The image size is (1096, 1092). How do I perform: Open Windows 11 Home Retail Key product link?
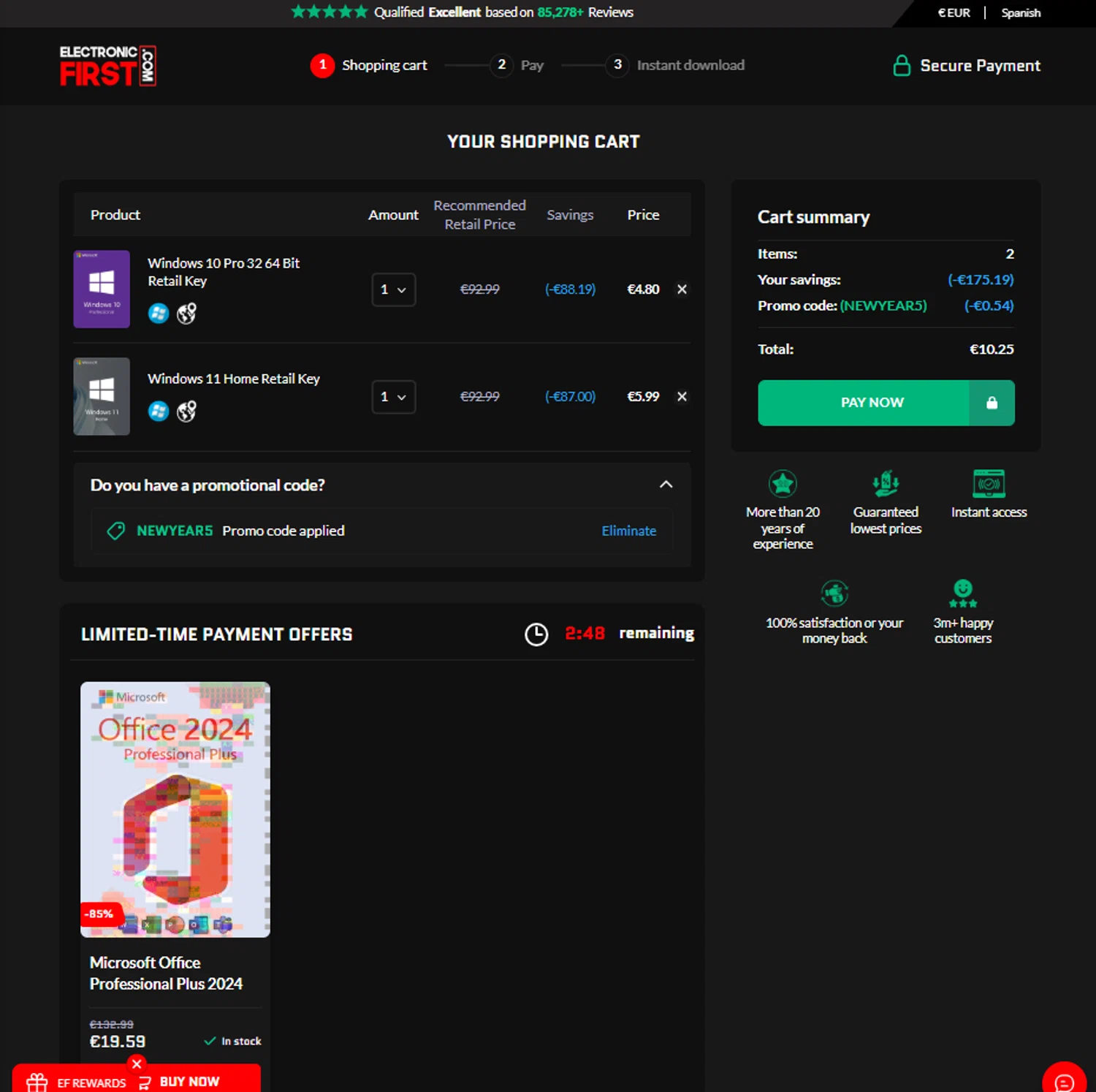pyautogui.click(x=234, y=379)
